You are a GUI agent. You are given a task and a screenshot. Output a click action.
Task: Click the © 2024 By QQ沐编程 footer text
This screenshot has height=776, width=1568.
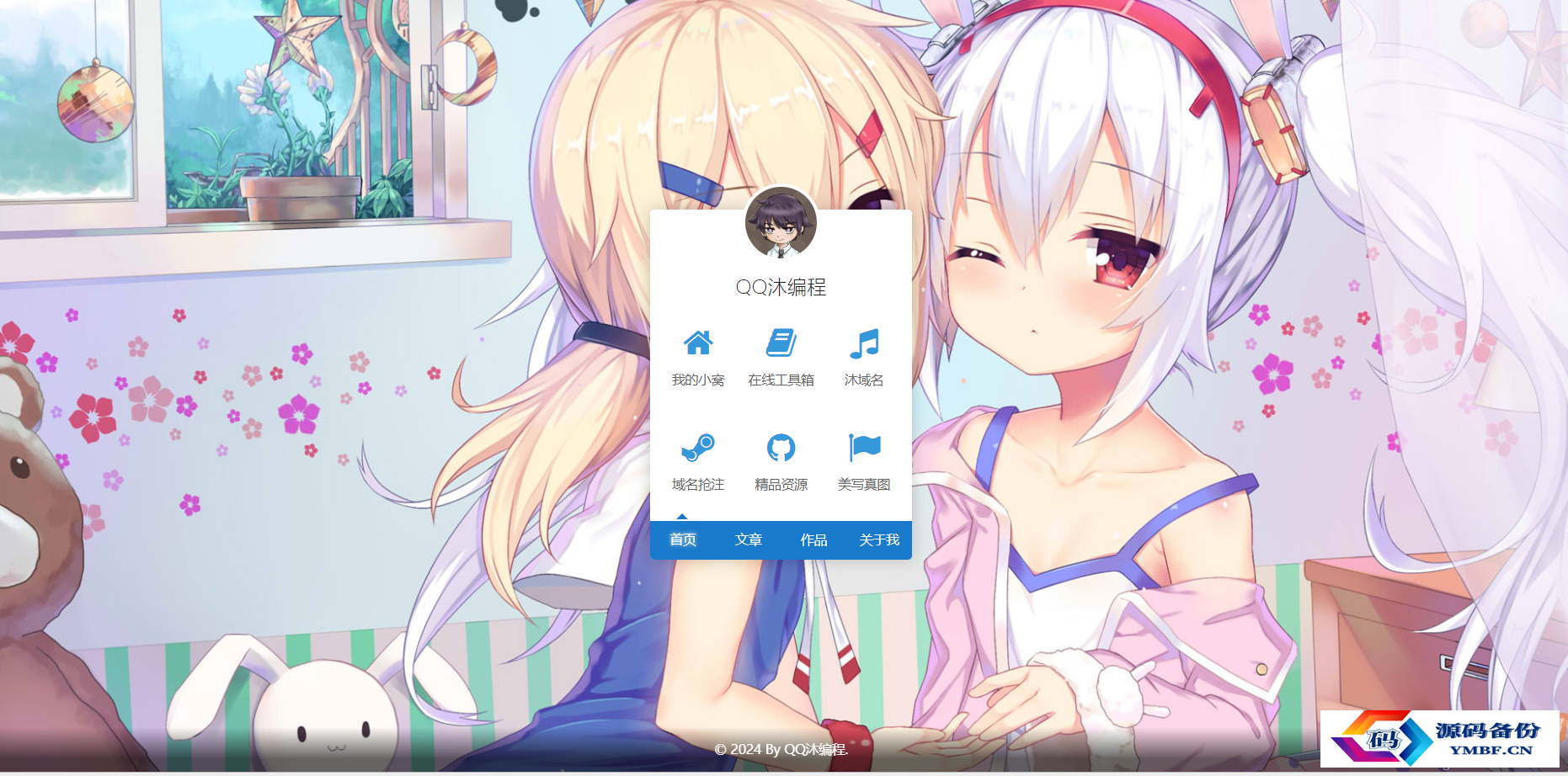click(x=781, y=749)
